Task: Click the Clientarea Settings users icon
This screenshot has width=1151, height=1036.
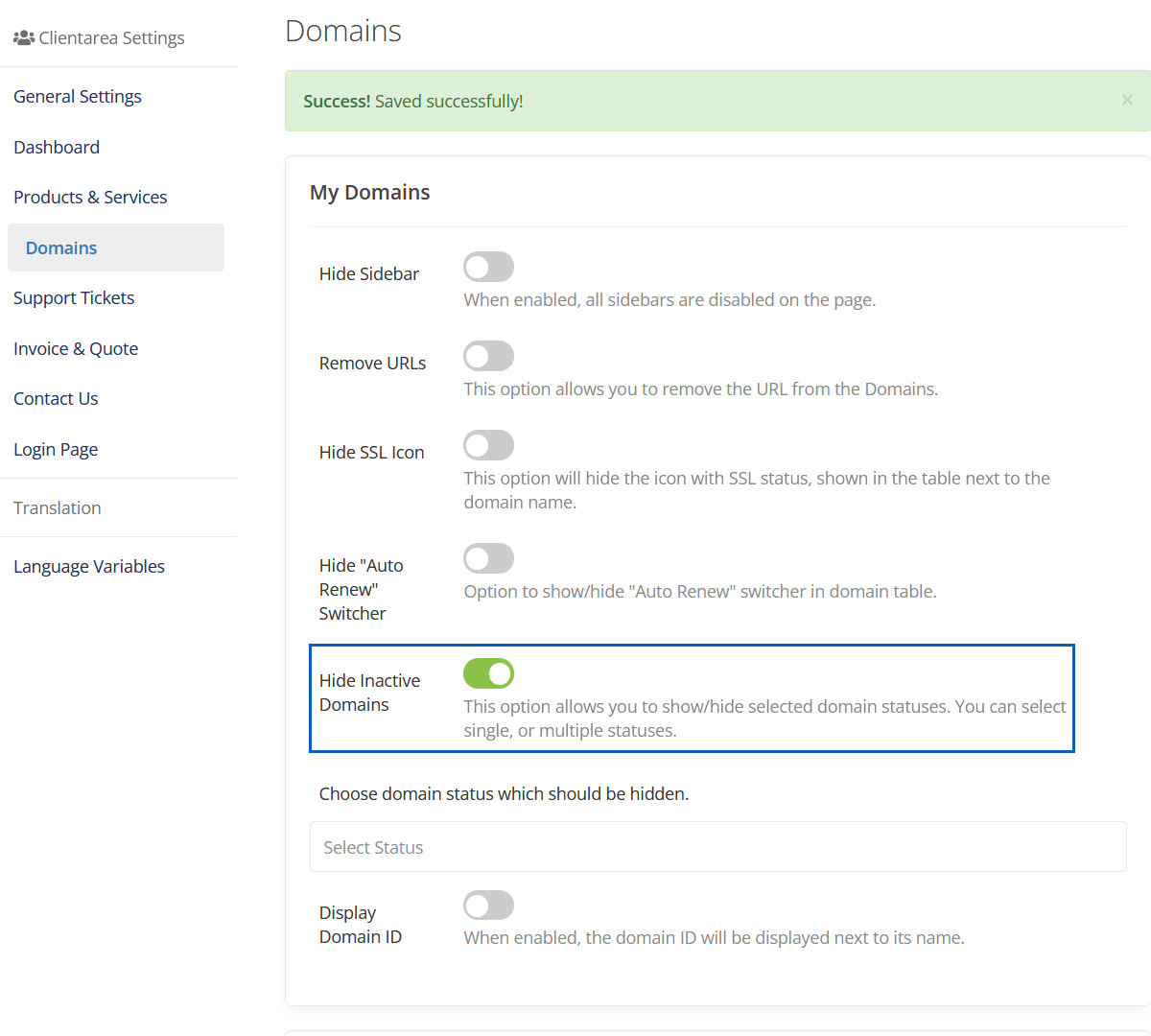Action: (x=23, y=37)
